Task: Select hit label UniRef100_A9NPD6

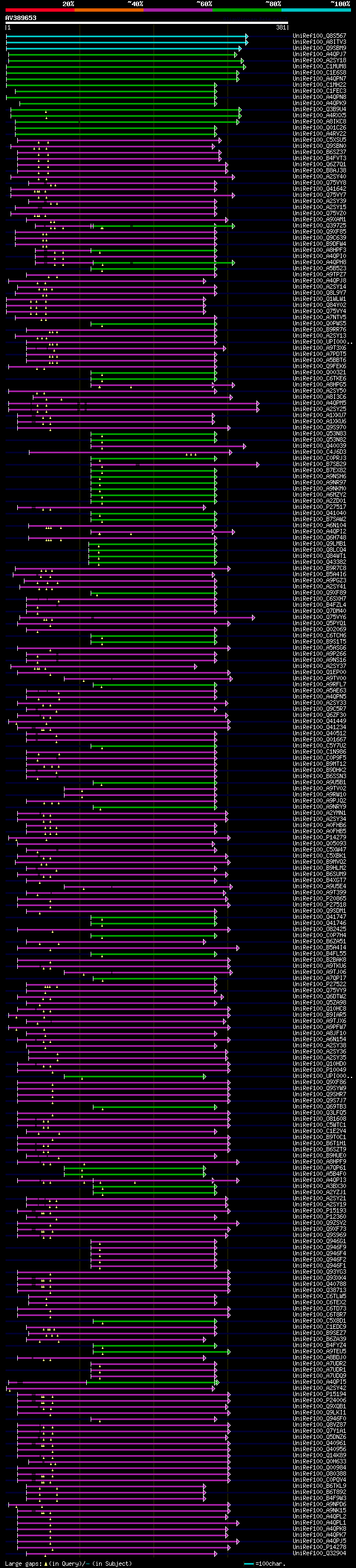Action: coord(319,1504)
